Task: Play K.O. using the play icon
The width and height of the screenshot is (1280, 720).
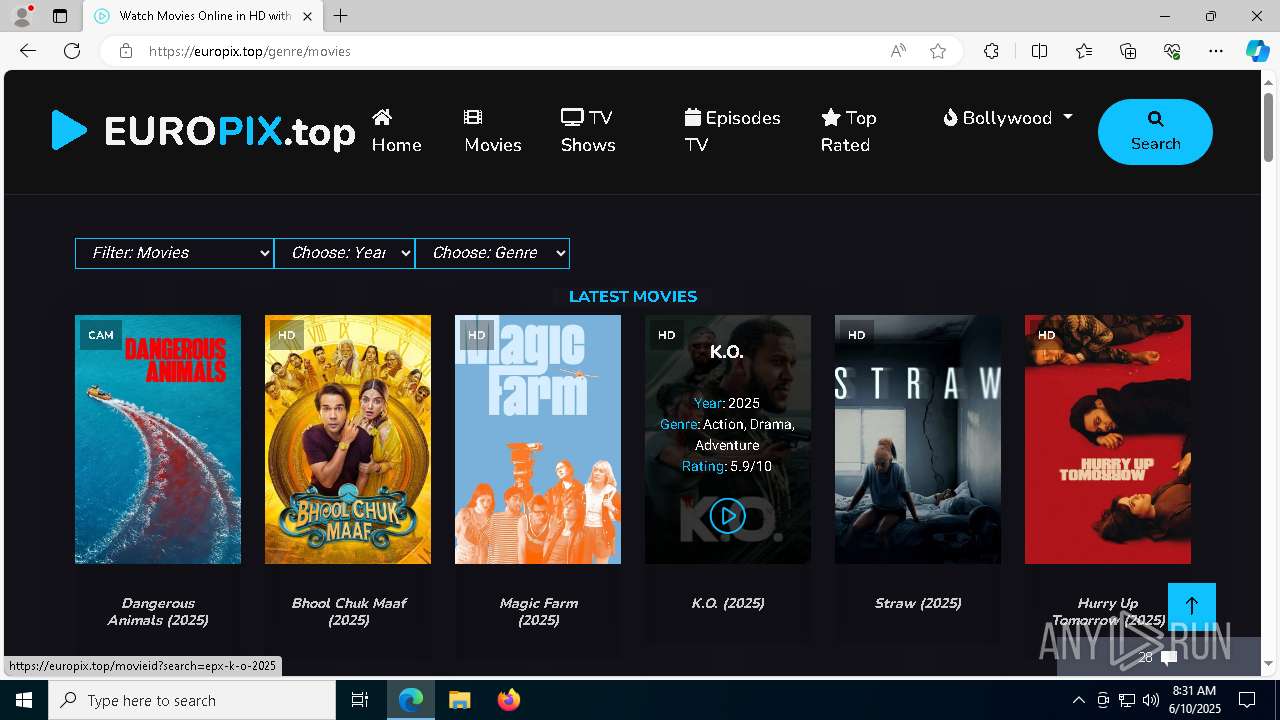Action: (727, 516)
